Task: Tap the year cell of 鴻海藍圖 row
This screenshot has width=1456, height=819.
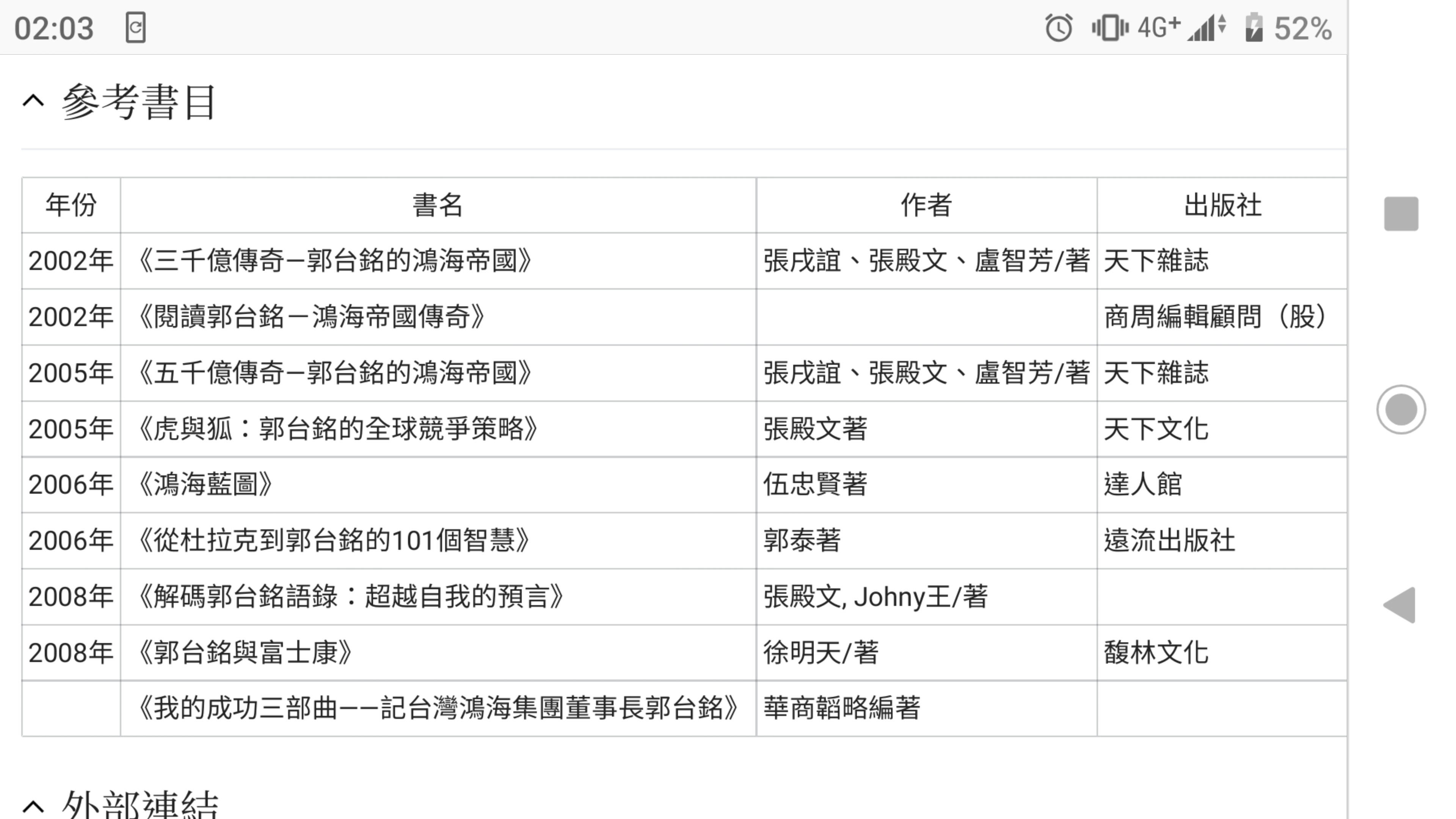Action: coord(71,485)
